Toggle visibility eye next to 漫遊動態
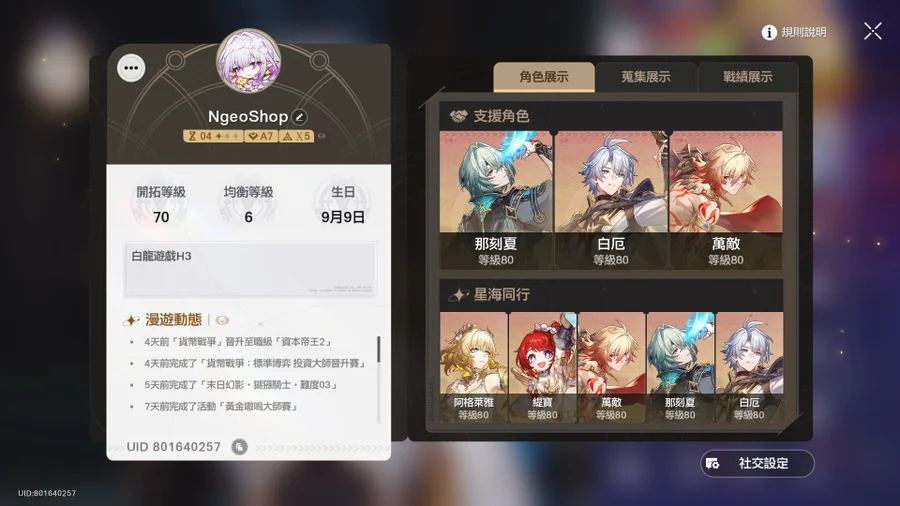This screenshot has height=506, width=900. click(222, 320)
